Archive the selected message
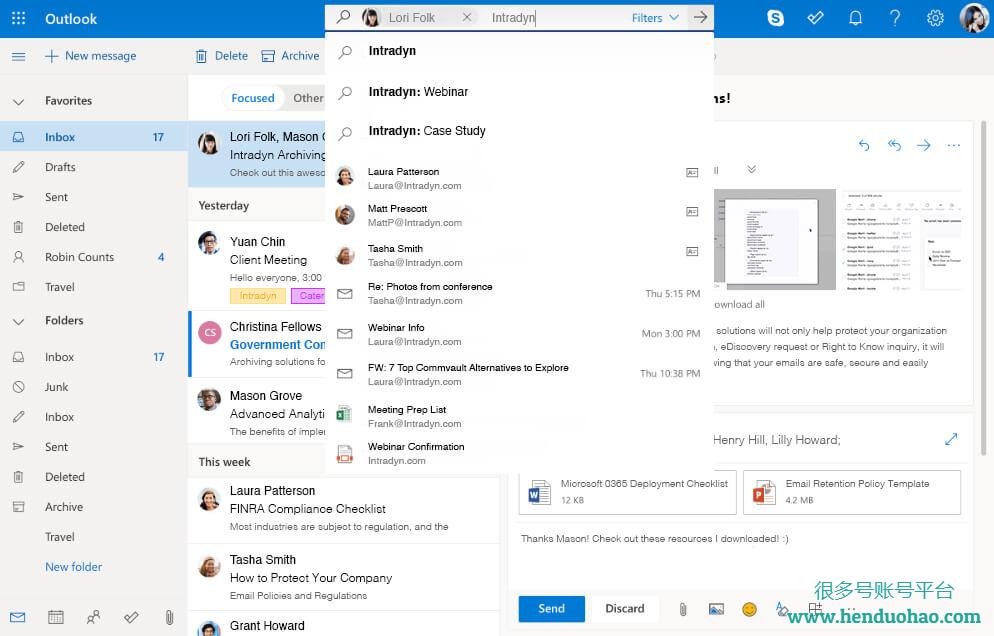Image resolution: width=994 pixels, height=636 pixels. (290, 56)
